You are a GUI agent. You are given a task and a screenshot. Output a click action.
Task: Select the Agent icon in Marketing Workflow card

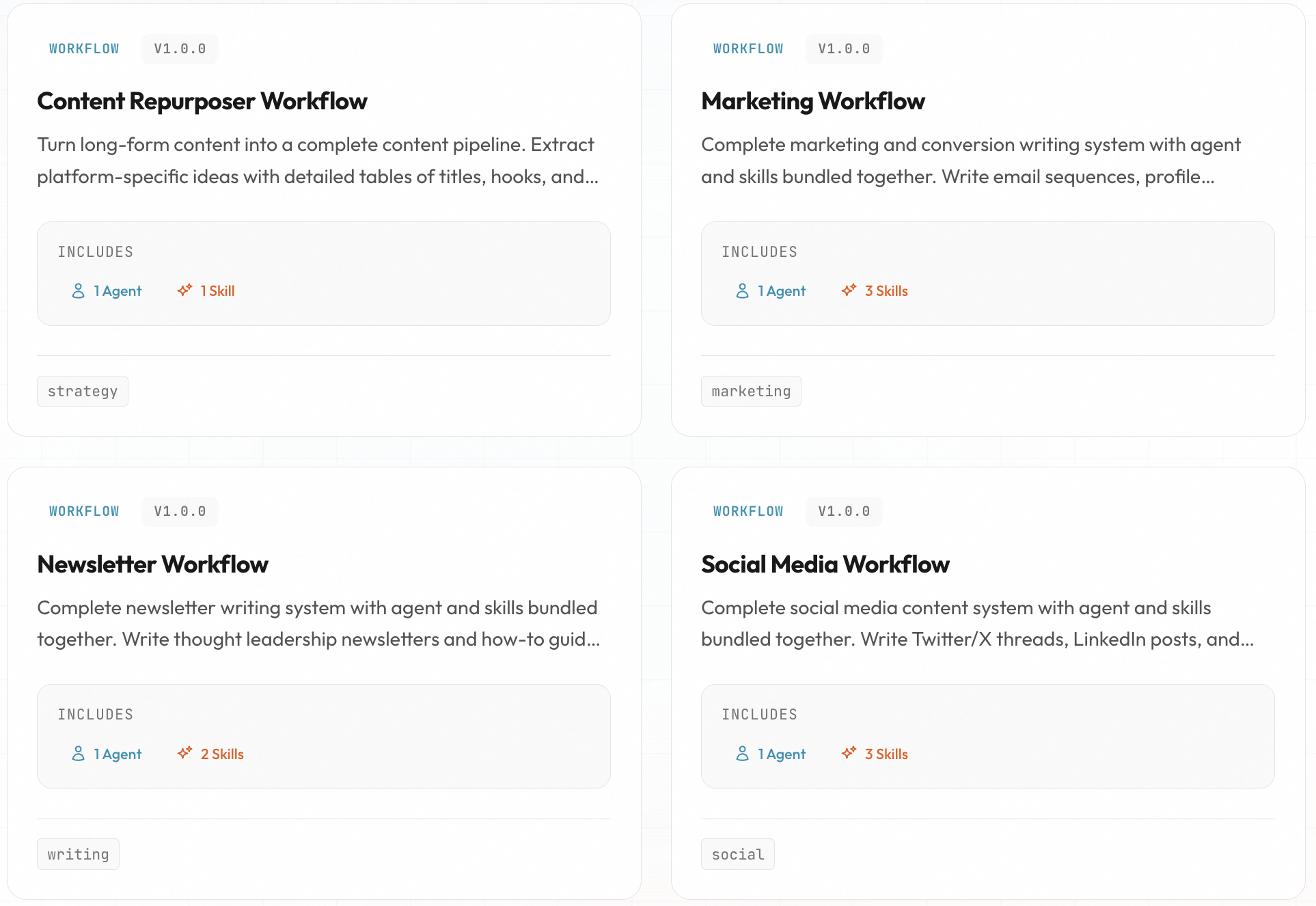coord(742,290)
